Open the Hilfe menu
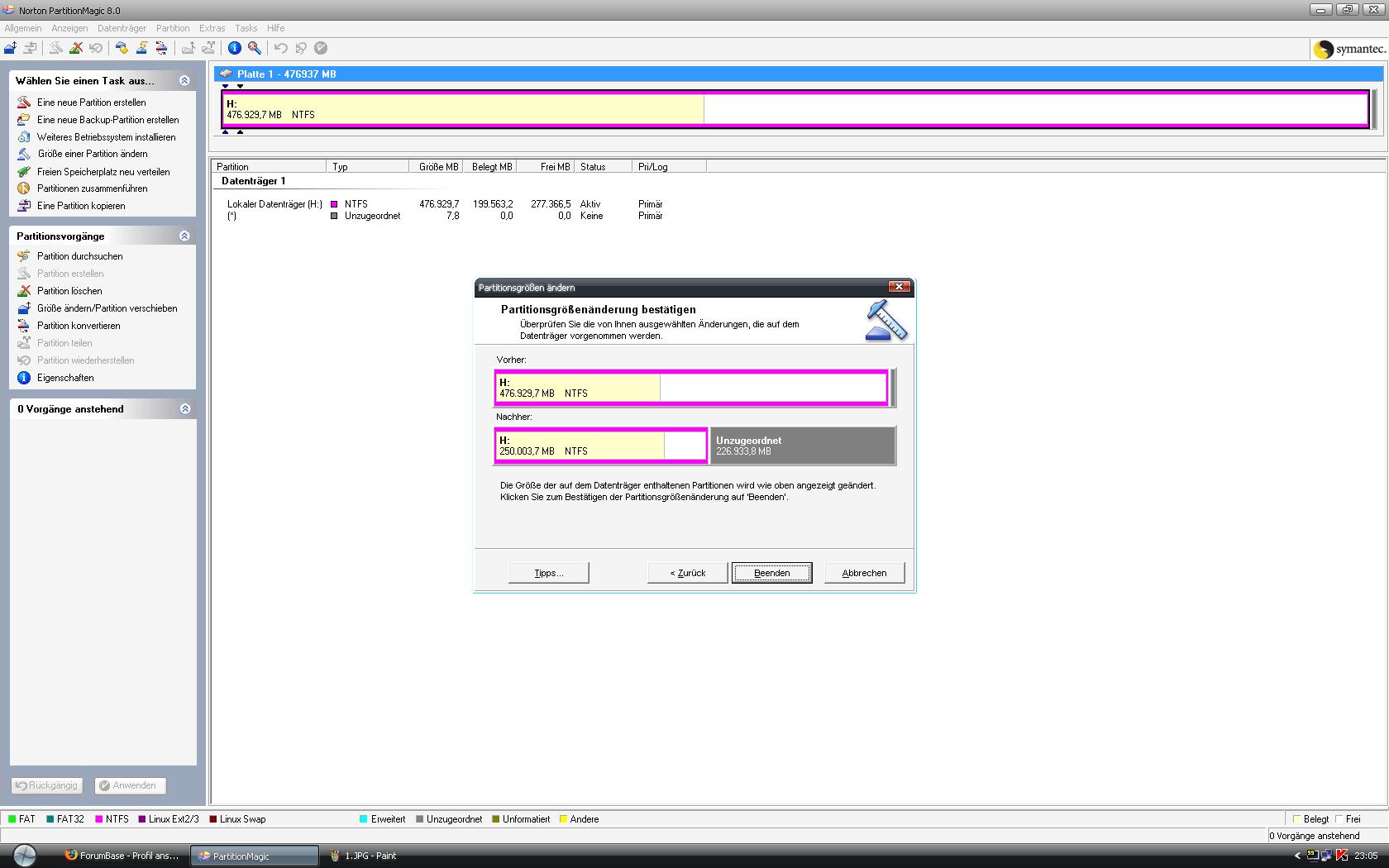1389x868 pixels. click(275, 28)
